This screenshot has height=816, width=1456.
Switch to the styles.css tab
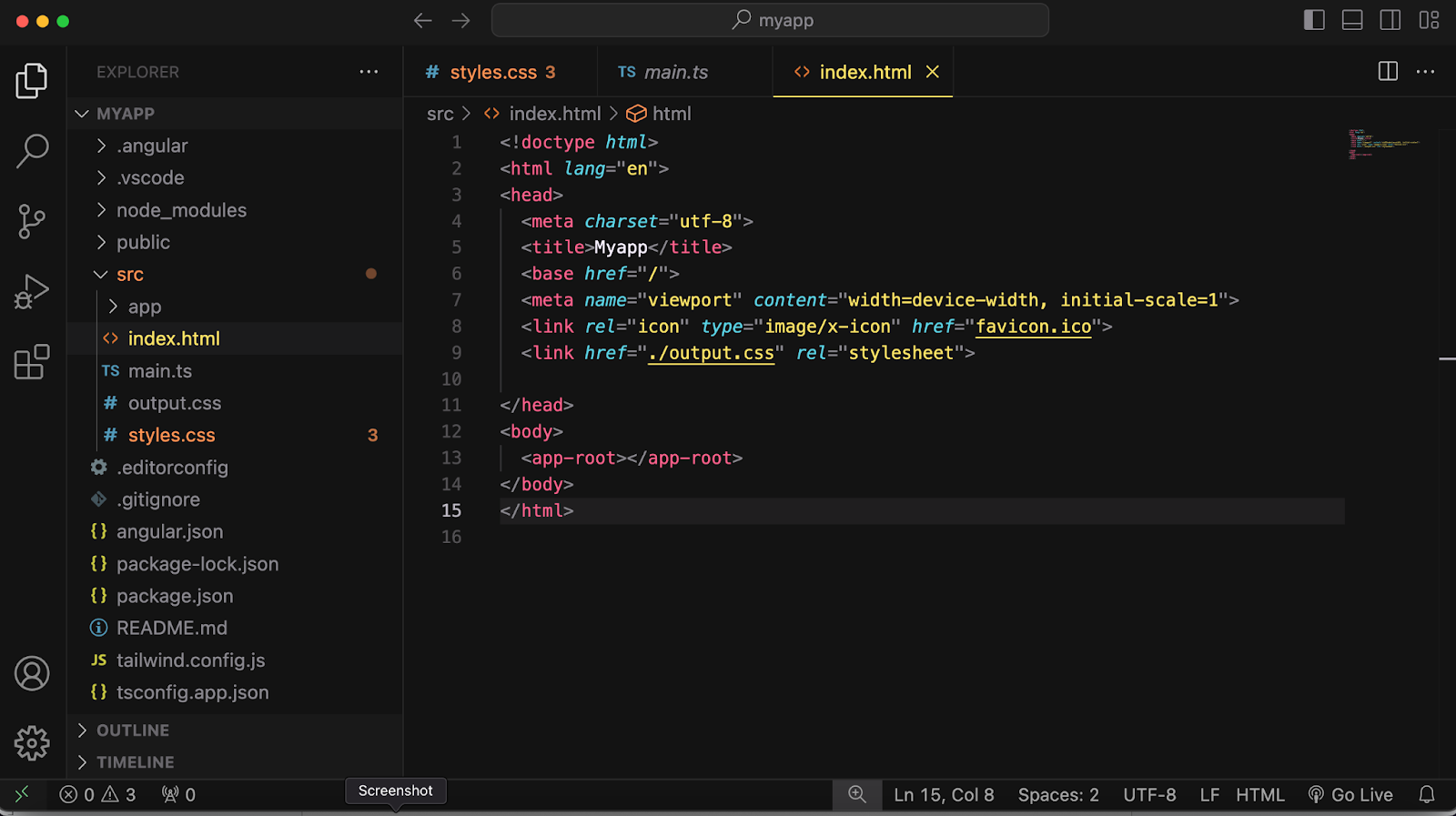point(492,72)
